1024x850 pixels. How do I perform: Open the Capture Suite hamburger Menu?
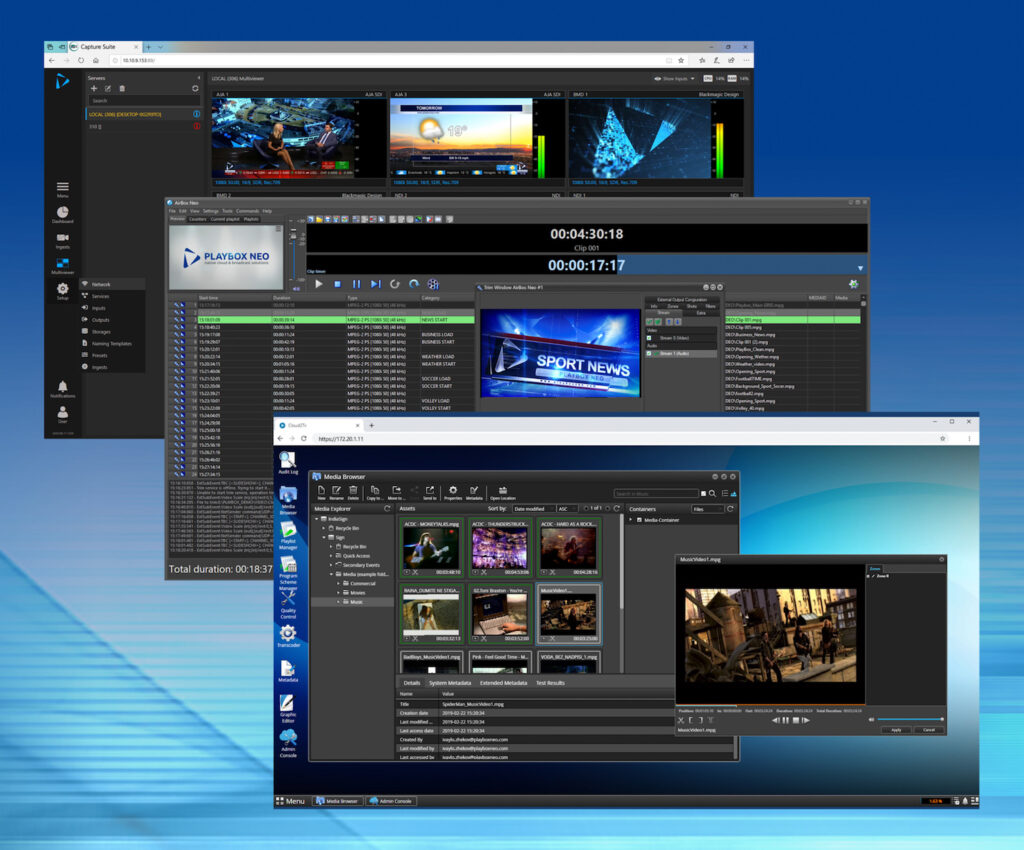[x=62, y=189]
